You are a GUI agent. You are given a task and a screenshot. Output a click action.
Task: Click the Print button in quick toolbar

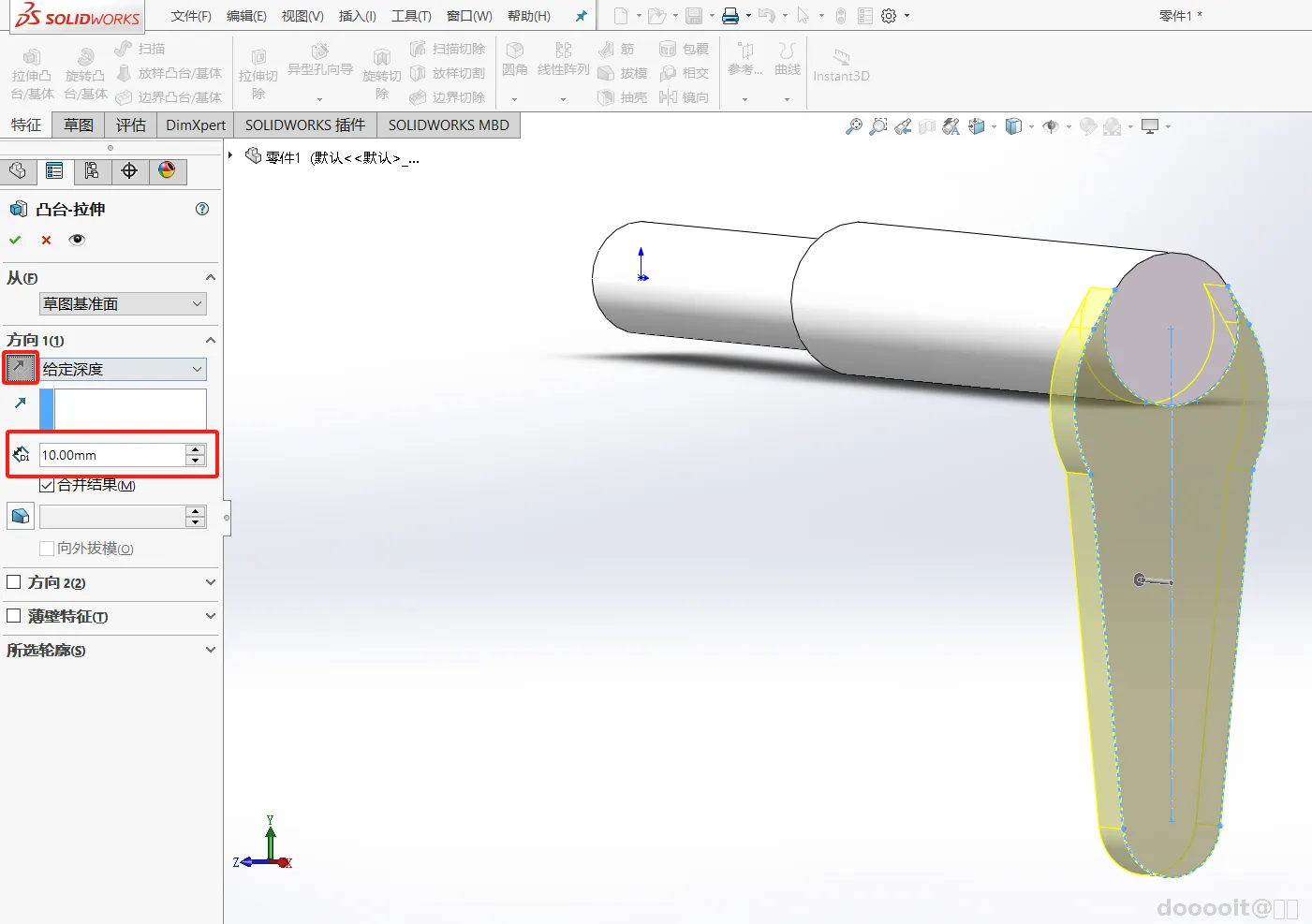click(730, 16)
